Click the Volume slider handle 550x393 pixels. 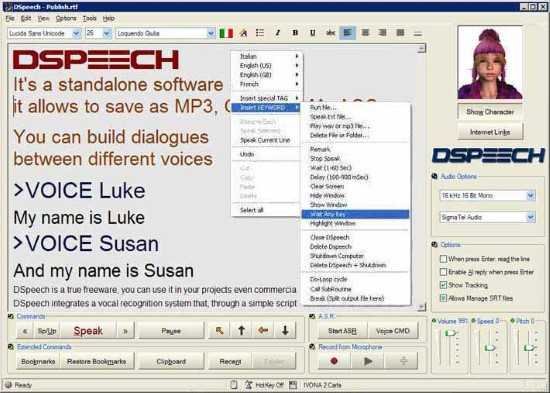[x=450, y=333]
